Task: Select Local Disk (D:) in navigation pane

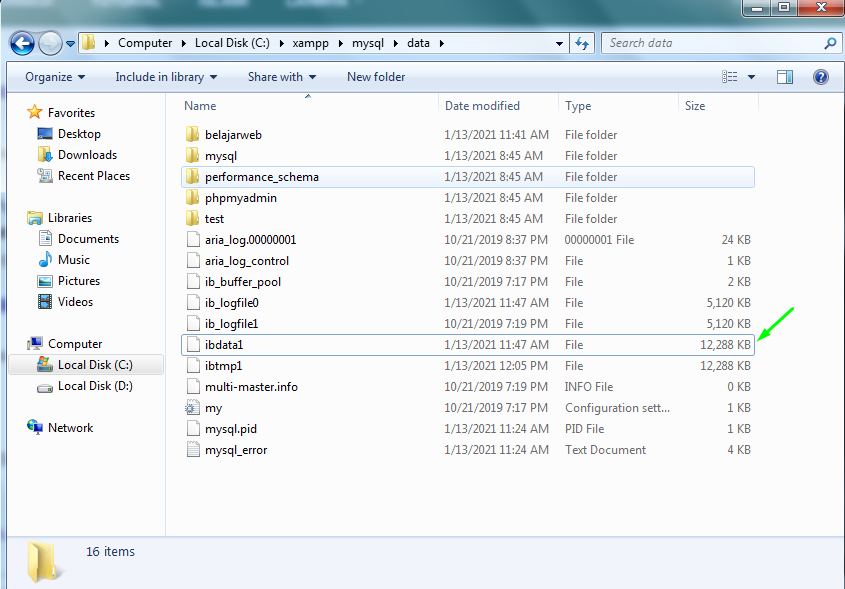Action: coord(95,386)
